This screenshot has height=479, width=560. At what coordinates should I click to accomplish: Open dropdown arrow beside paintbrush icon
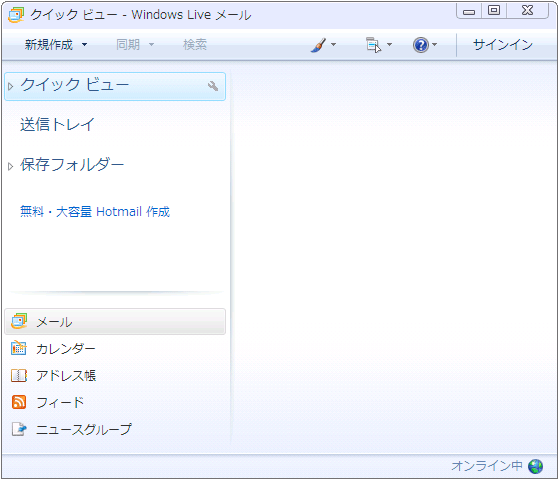click(333, 45)
